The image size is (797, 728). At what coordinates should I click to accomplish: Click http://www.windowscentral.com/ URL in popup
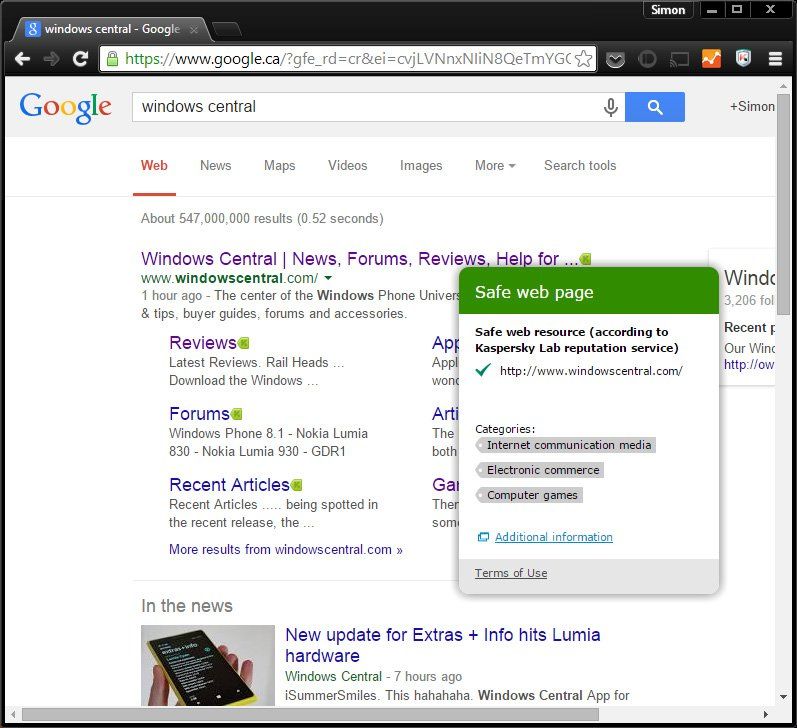[x=591, y=371]
